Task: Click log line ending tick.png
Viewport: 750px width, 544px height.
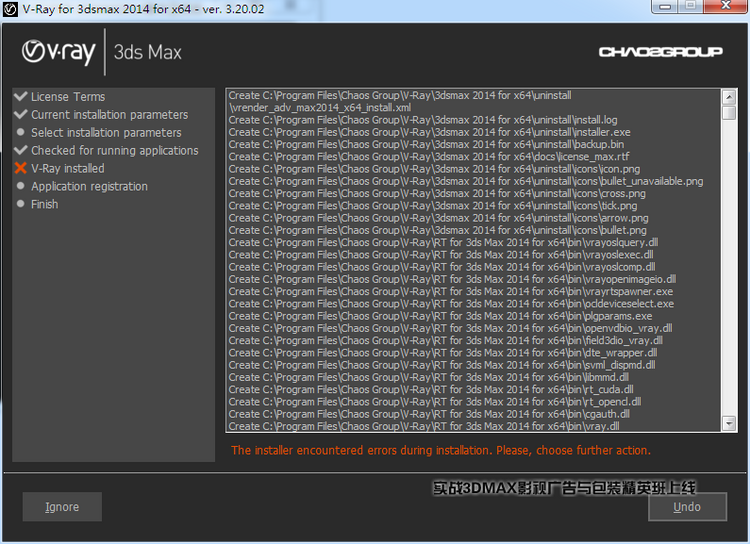Action: click(433, 206)
